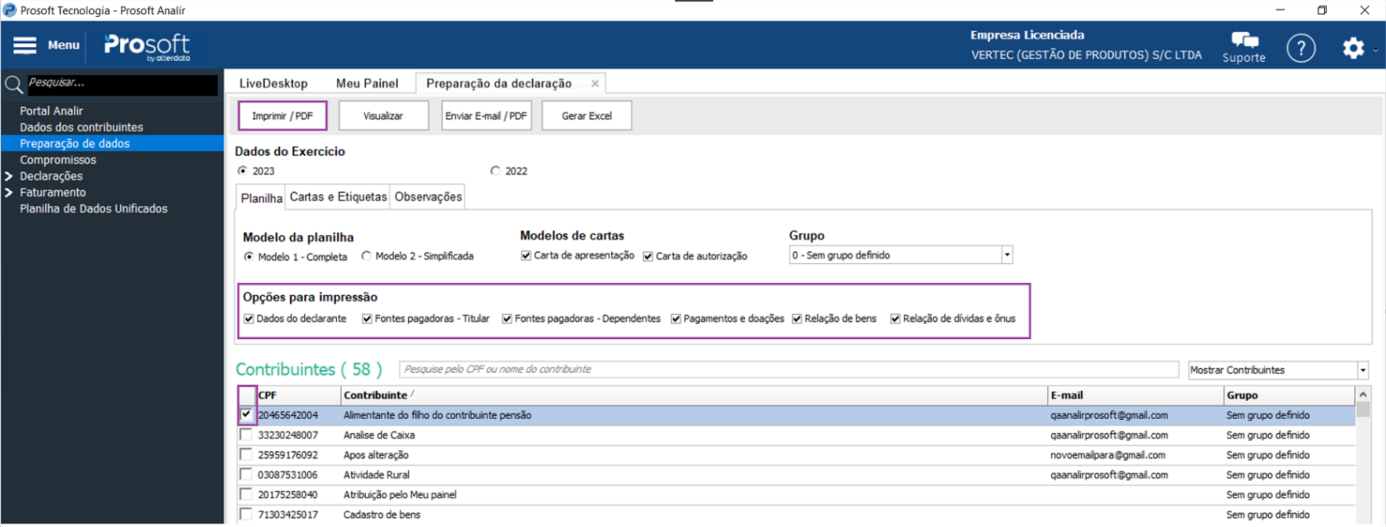
Task: Check the Atividade Rural row checkbox
Action: coord(247,475)
